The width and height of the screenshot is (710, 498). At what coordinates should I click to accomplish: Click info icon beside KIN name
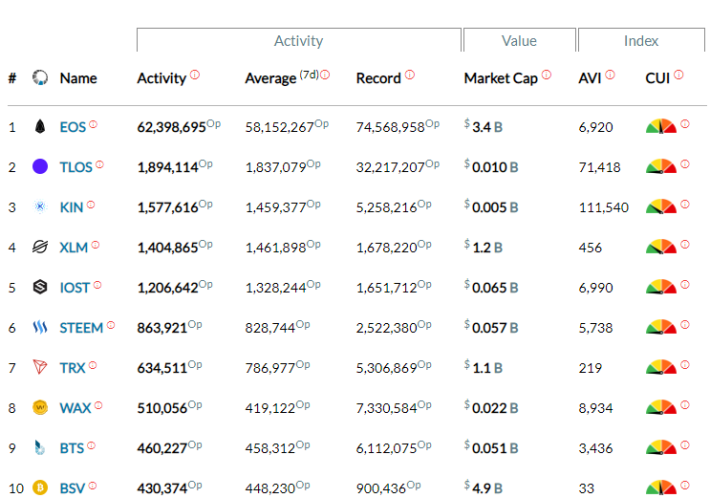click(x=91, y=204)
